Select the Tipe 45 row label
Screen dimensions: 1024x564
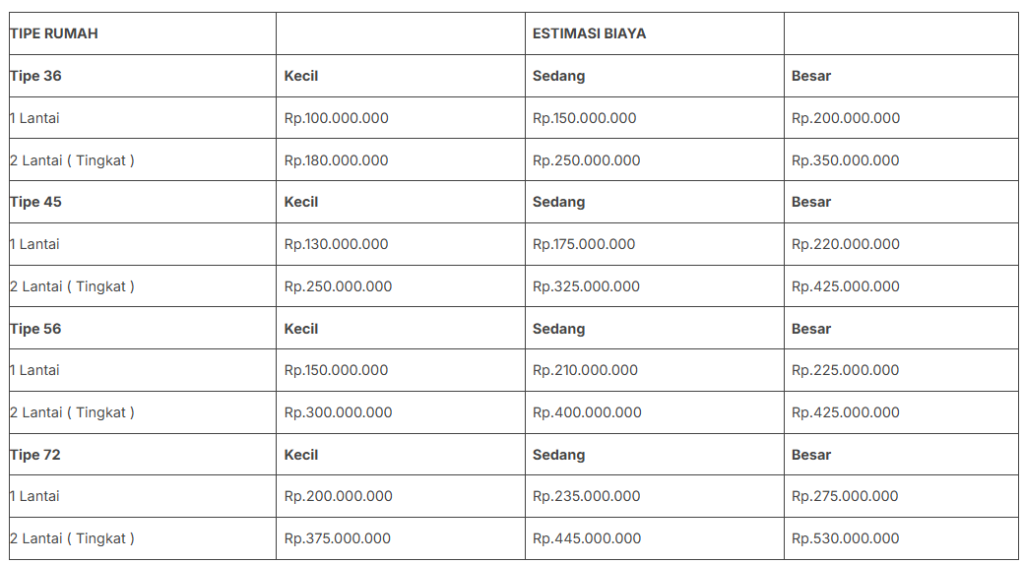coord(36,202)
